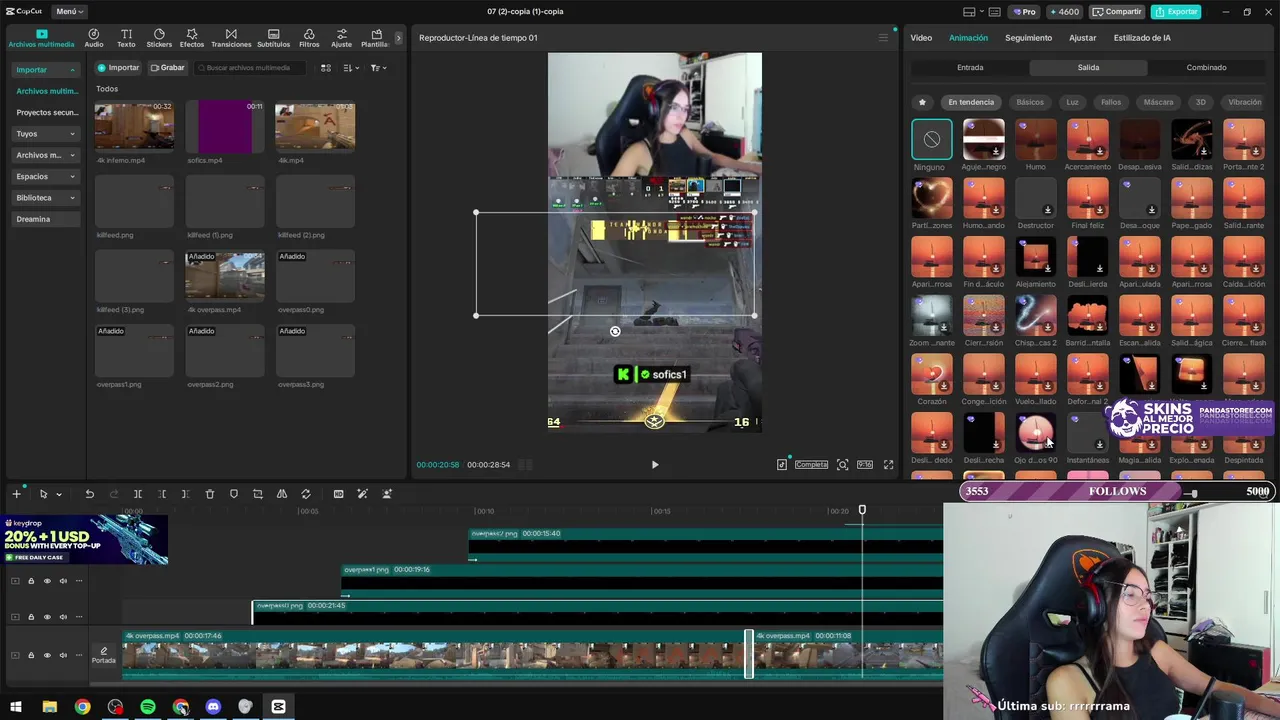Click the timeline playhead marker
The image size is (1280, 720).
click(x=862, y=511)
